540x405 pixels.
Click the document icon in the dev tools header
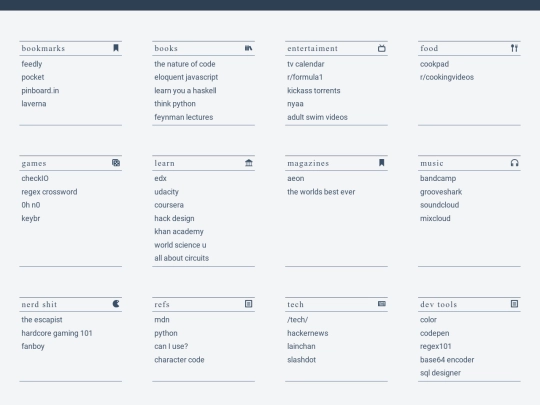click(514, 304)
